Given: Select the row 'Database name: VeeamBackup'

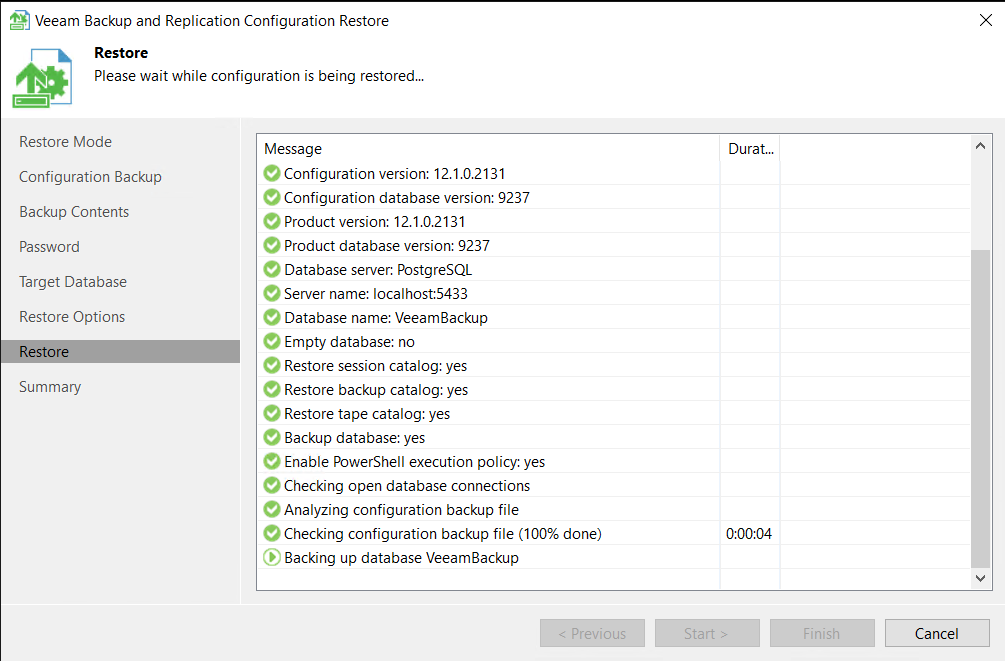Looking at the screenshot, I should click(614, 317).
